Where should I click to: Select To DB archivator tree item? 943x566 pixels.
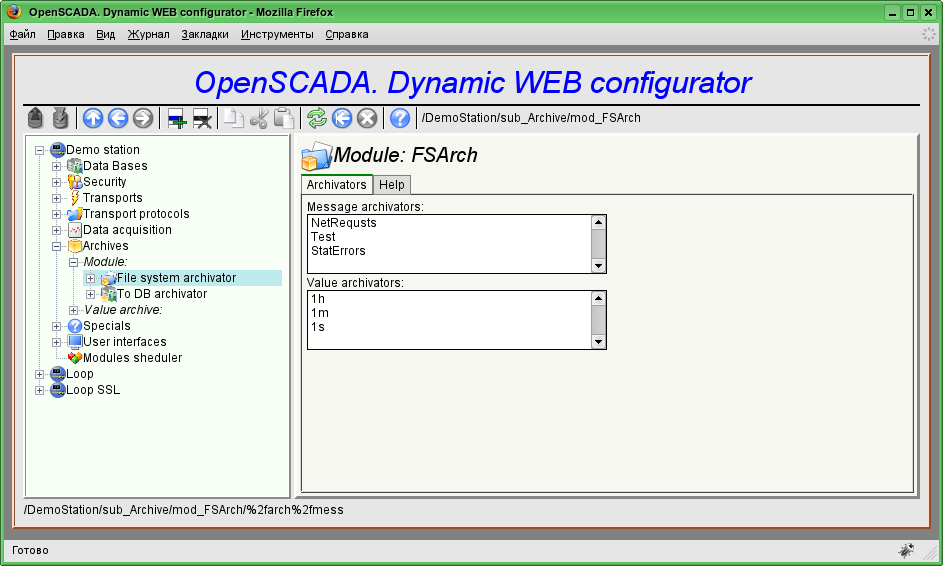pos(162,294)
